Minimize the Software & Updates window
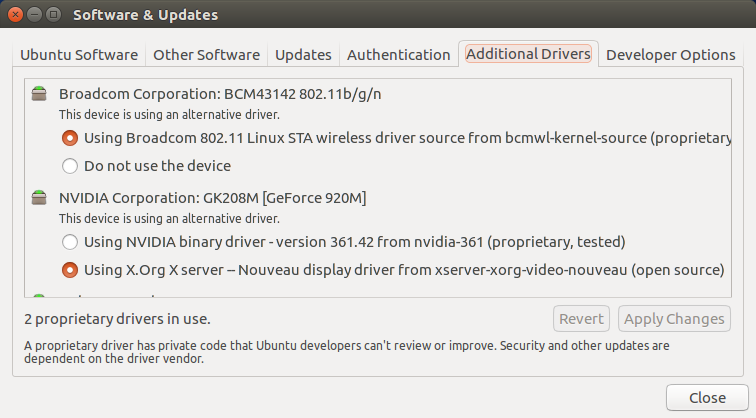Screen dimensions: 756x418 [x=34, y=14]
